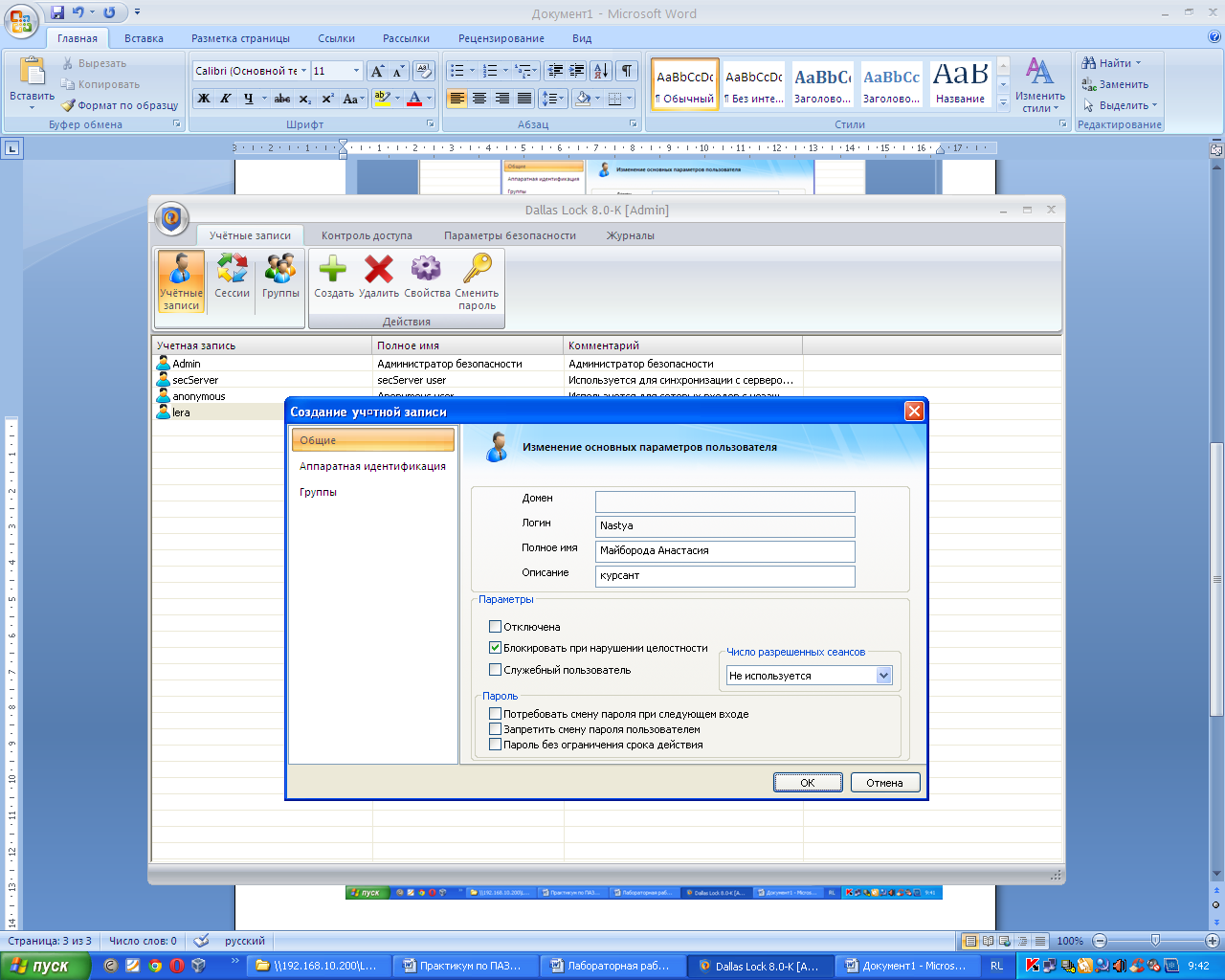This screenshot has height=980, width=1225.
Task: Open Word help question mark icon
Action: pos(1214,37)
